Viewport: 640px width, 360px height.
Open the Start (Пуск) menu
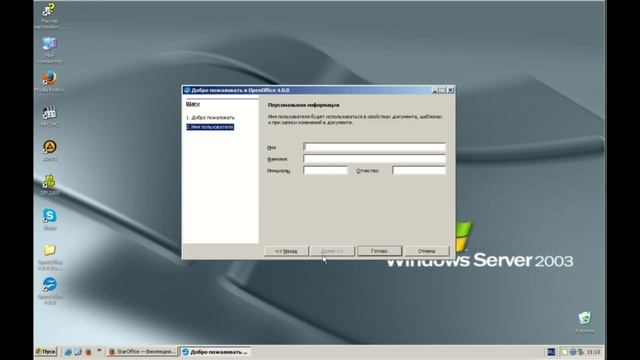coord(46,351)
